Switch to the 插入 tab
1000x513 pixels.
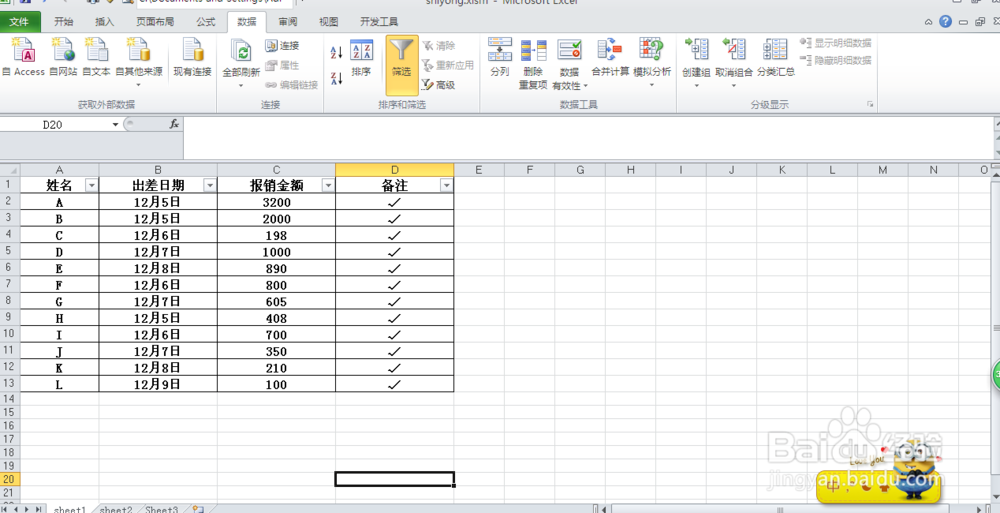[x=105, y=22]
